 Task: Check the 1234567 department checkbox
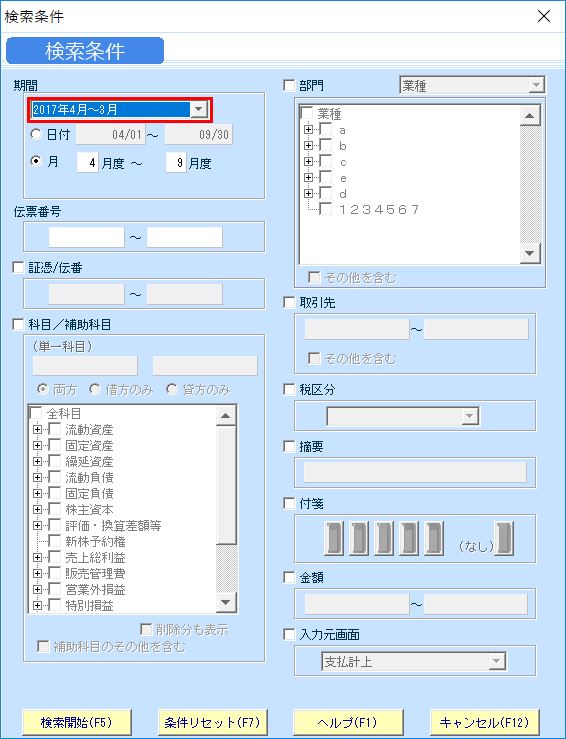pyautogui.click(x=326, y=209)
